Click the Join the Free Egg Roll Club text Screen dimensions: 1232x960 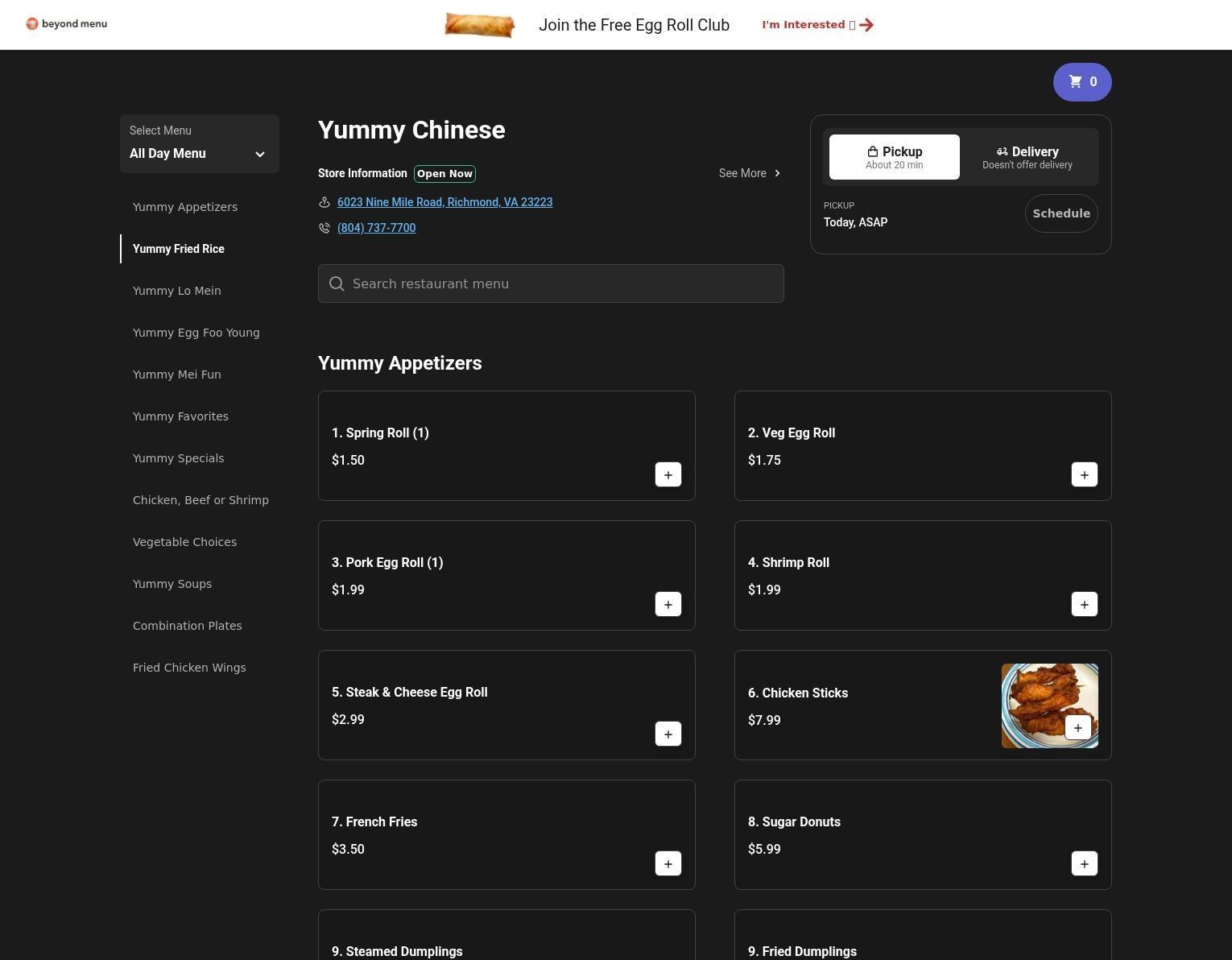click(x=634, y=25)
